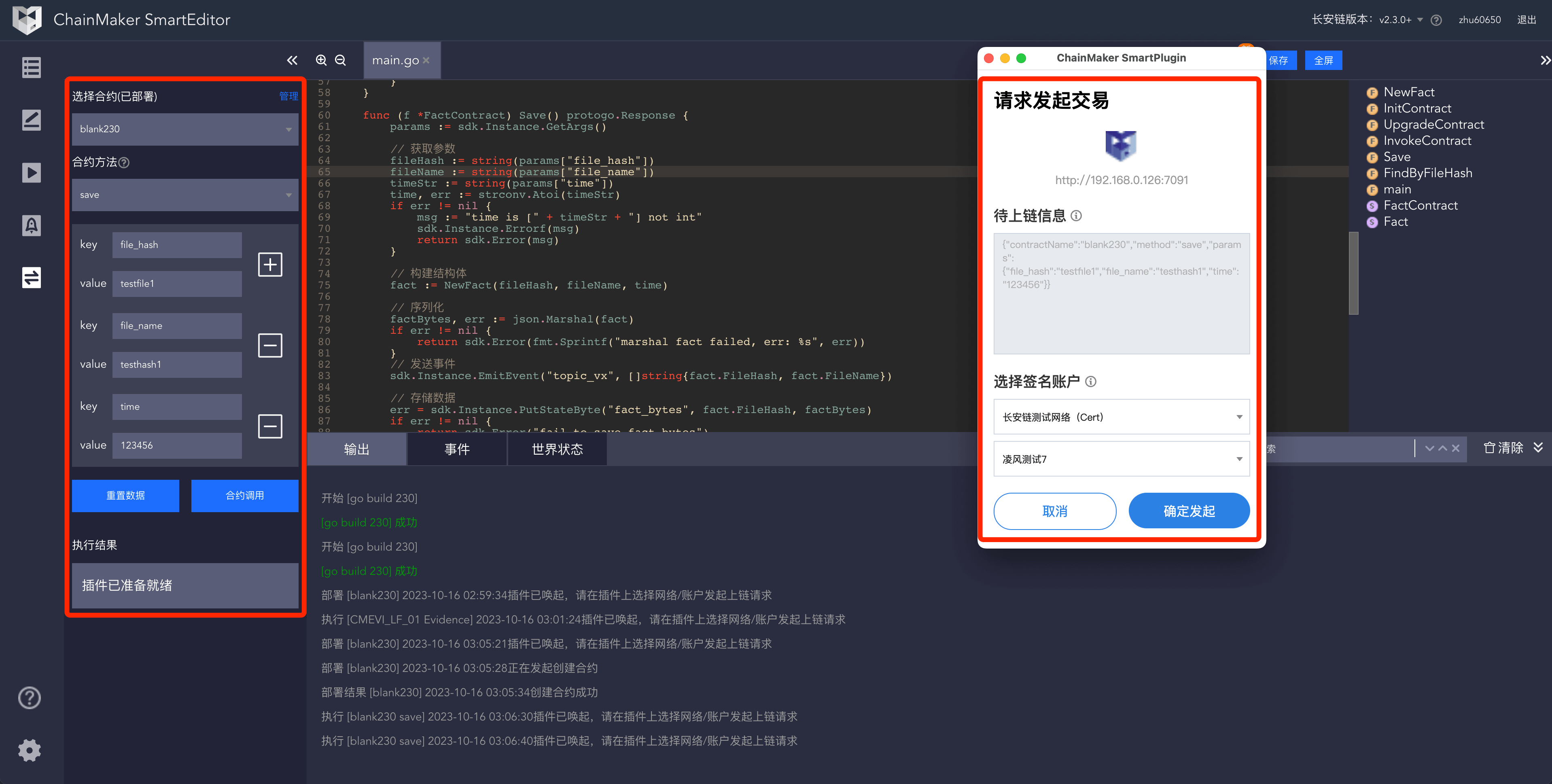
Task: Click the 123456 value input field
Action: coord(176,445)
